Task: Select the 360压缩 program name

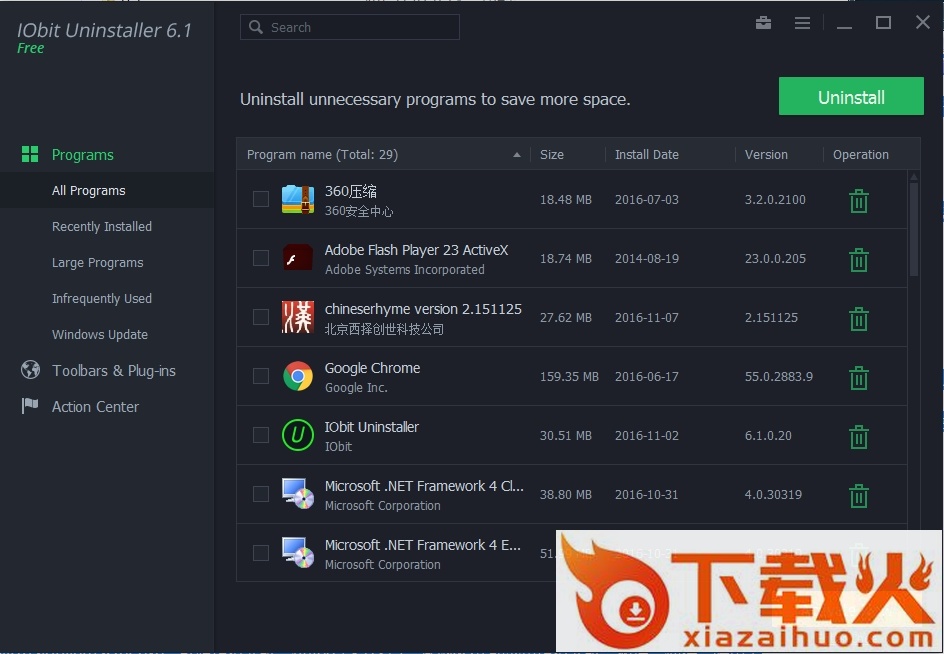Action: pyautogui.click(x=351, y=191)
